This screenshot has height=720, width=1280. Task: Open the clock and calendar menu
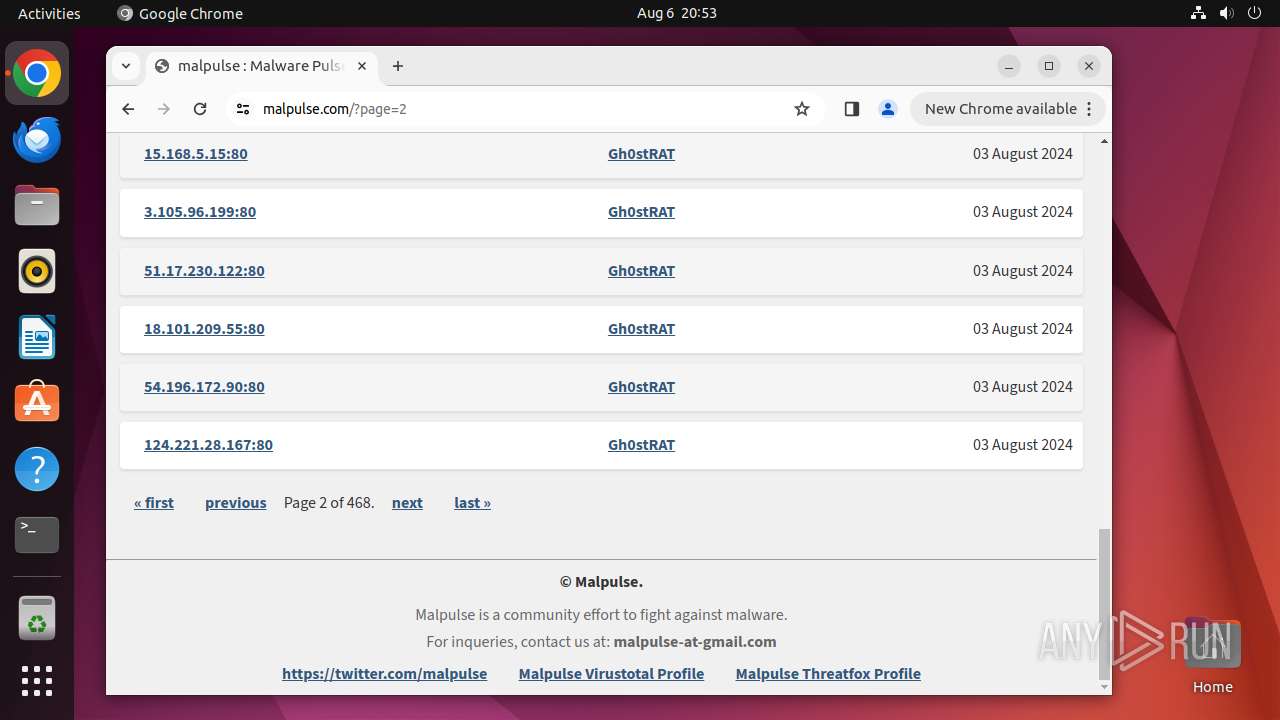[677, 13]
